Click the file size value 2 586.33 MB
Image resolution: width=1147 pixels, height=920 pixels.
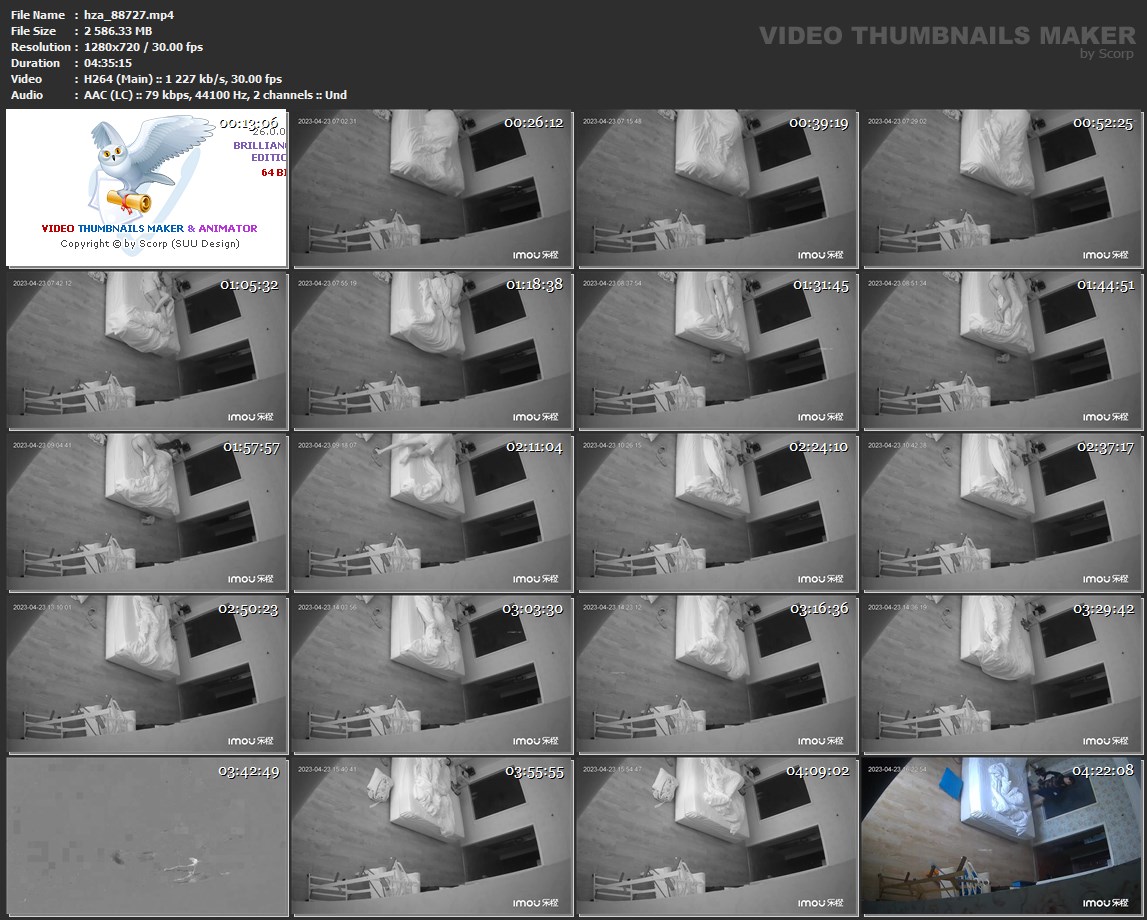[118, 31]
